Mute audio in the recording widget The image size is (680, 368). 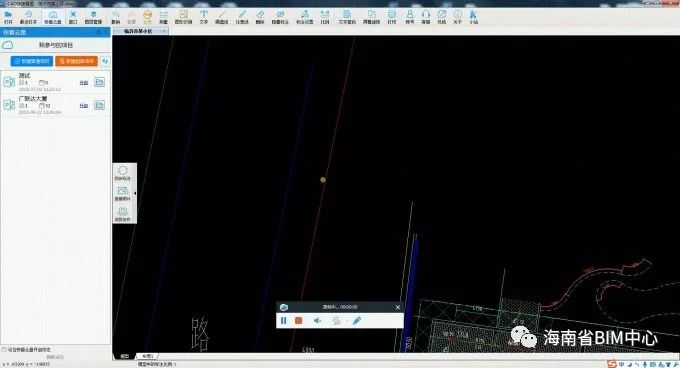317,321
